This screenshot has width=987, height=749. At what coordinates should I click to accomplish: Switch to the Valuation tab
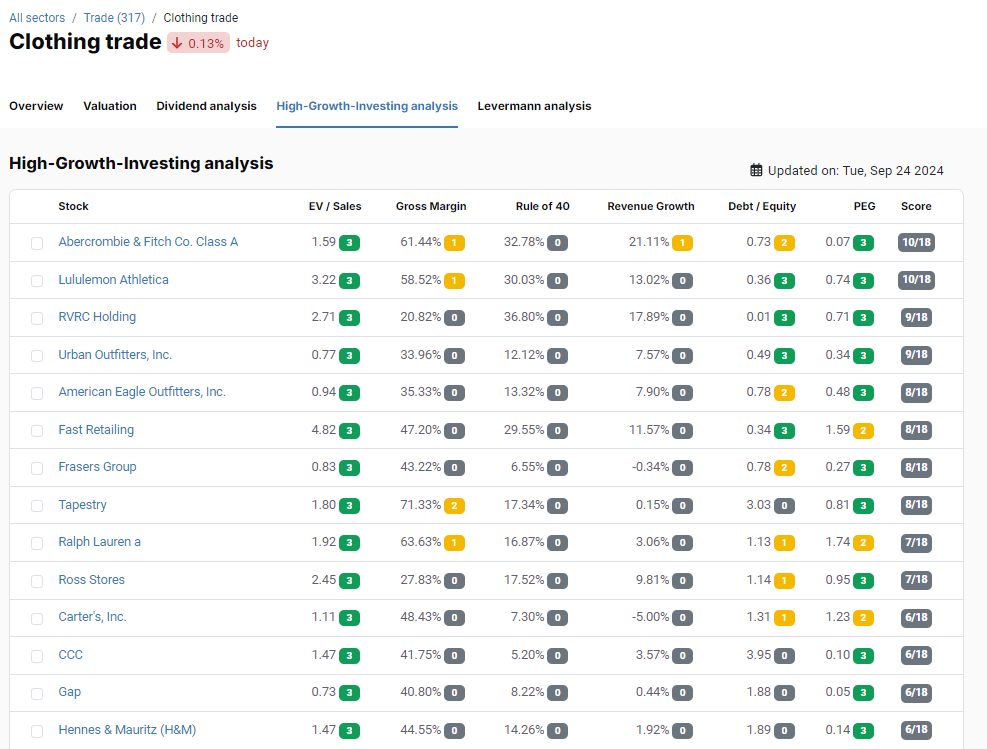pyautogui.click(x=110, y=106)
